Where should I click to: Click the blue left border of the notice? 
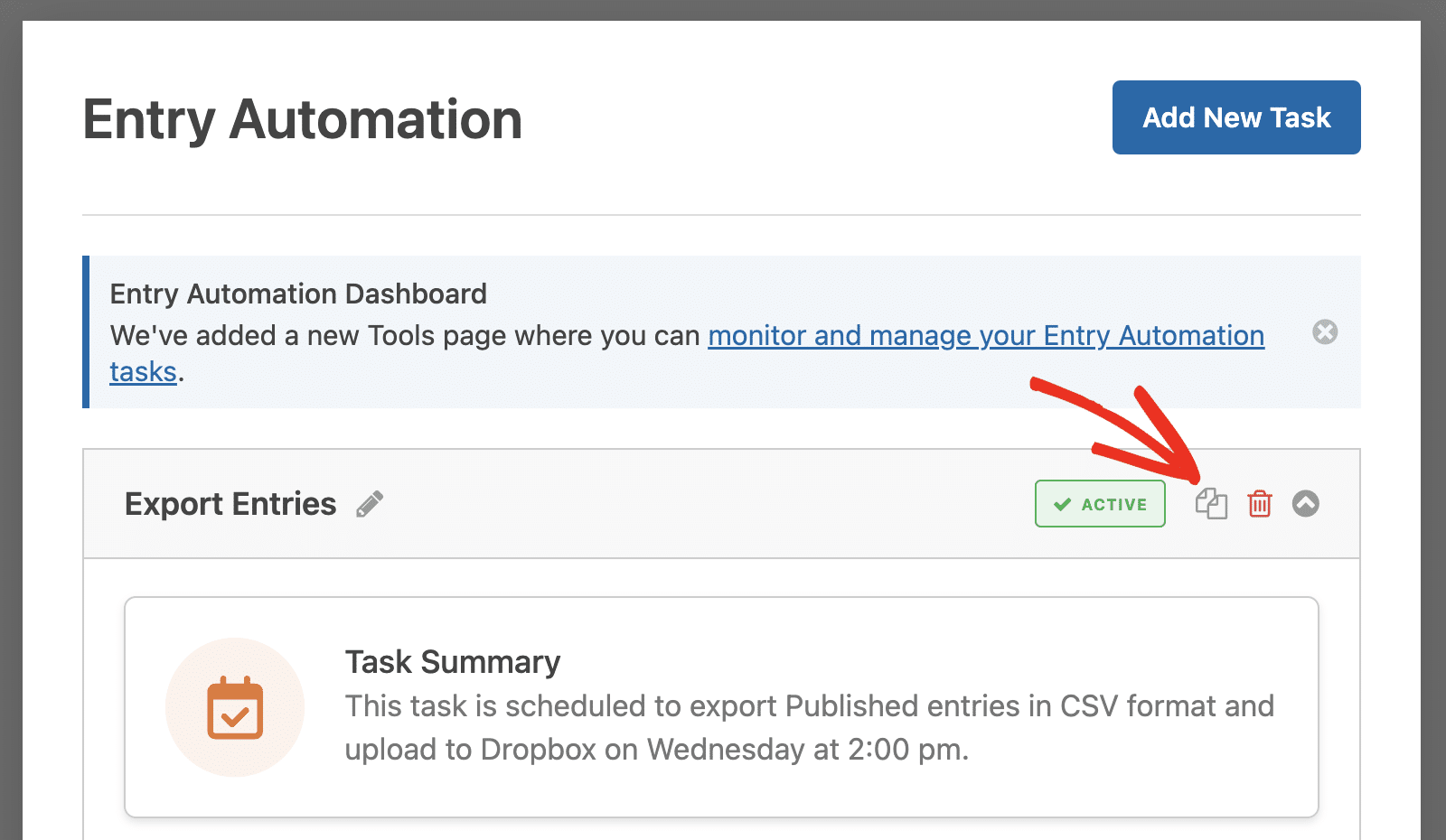click(x=86, y=331)
